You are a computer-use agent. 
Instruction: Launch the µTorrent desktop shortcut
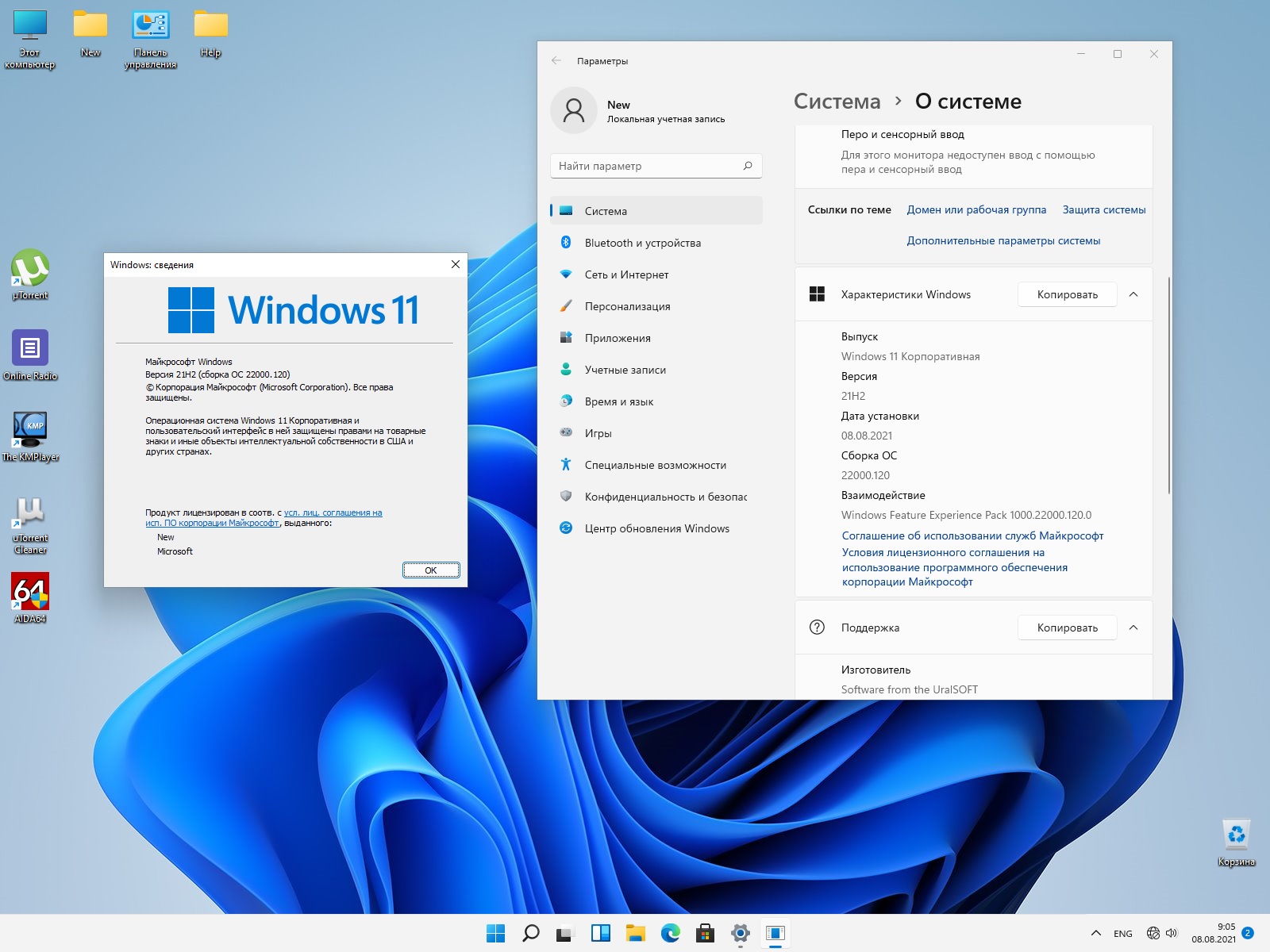[x=30, y=274]
